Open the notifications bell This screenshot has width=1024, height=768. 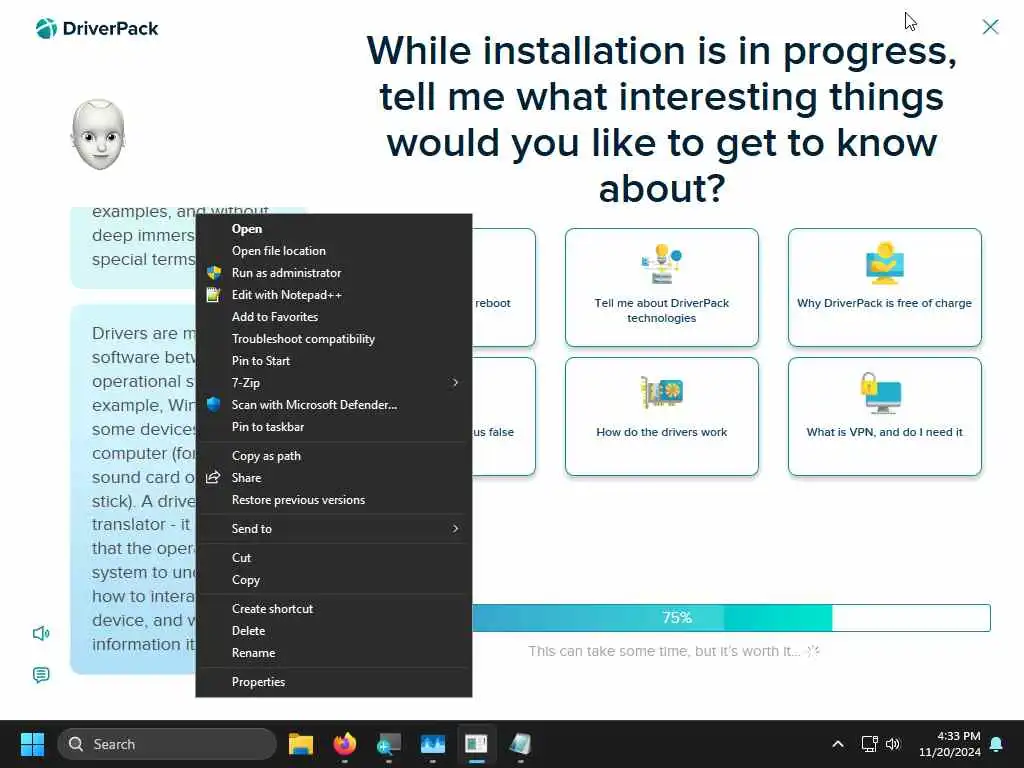click(997, 744)
